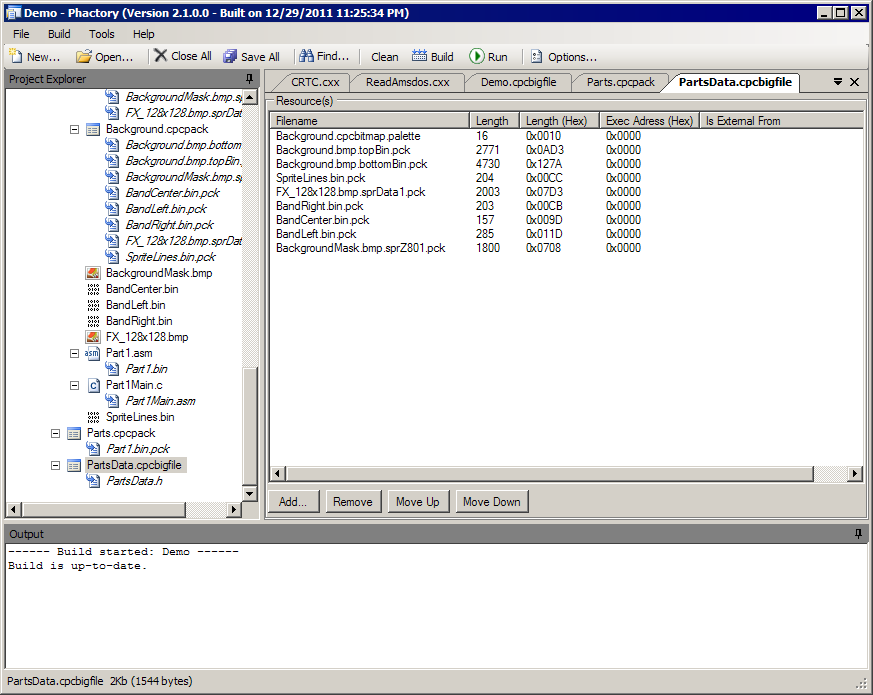Select Part1.bin.pck in the tree
Image resolution: width=873 pixels, height=695 pixels.
138,449
